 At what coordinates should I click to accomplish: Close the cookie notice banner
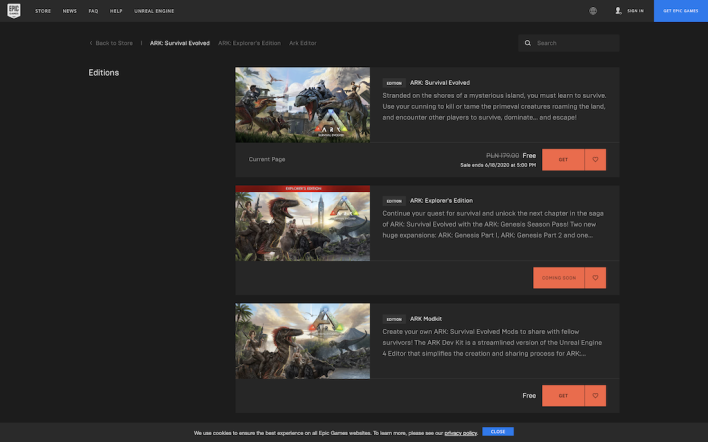tap(498, 432)
